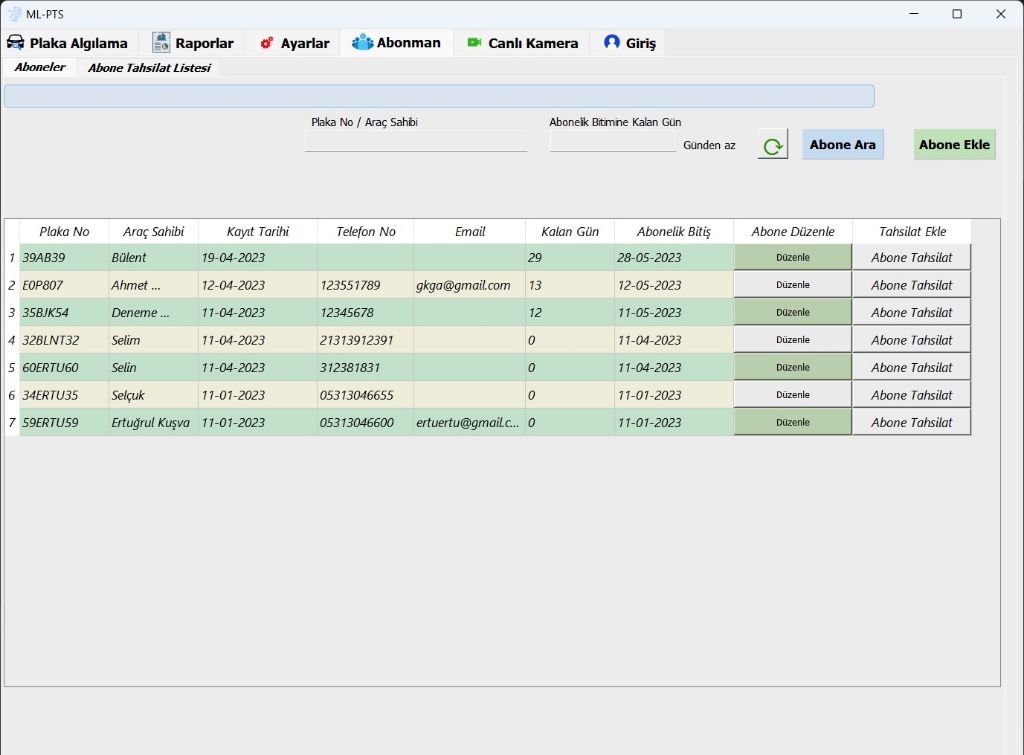The image size is (1024, 755).
Task: Sort by the Kayıt Tarihi column header
Action: coord(258,231)
